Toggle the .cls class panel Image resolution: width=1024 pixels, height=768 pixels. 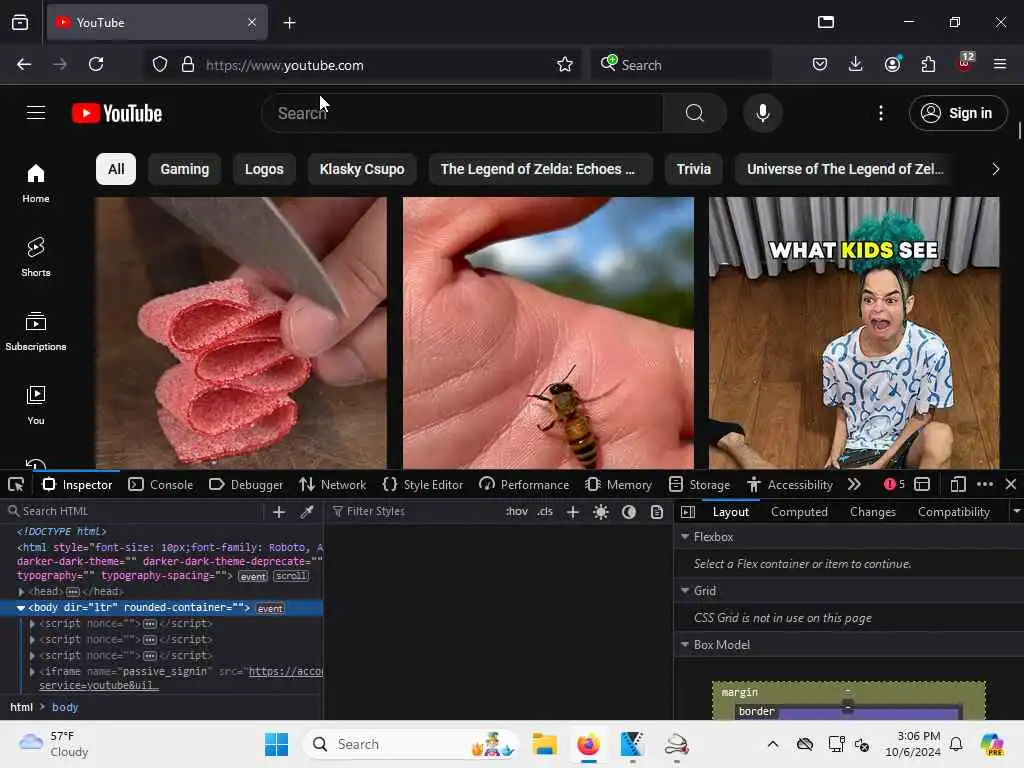point(545,511)
